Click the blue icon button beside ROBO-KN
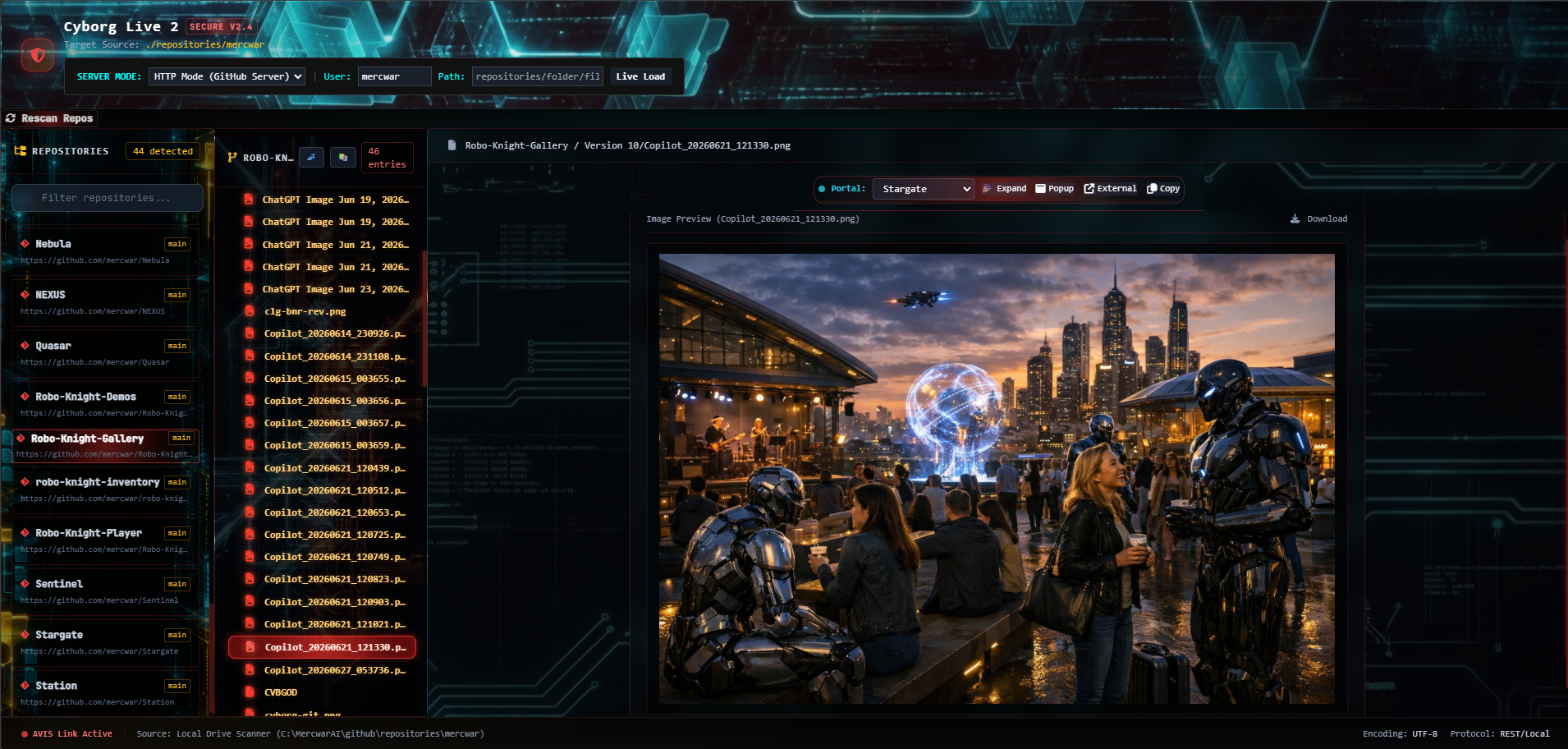Viewport: 1568px width, 749px height. point(311,157)
